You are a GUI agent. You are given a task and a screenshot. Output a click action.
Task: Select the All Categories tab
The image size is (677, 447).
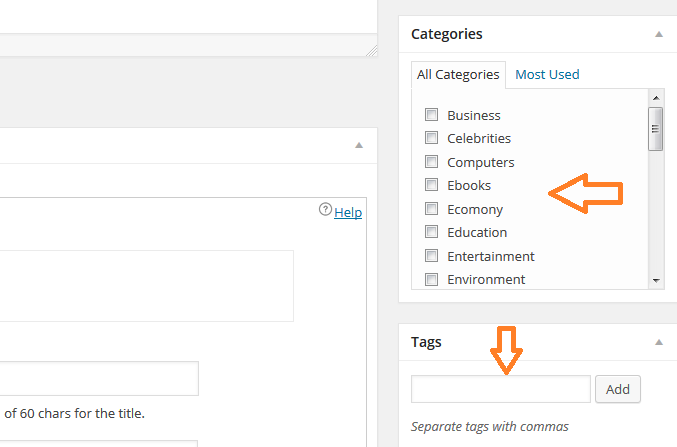click(458, 74)
